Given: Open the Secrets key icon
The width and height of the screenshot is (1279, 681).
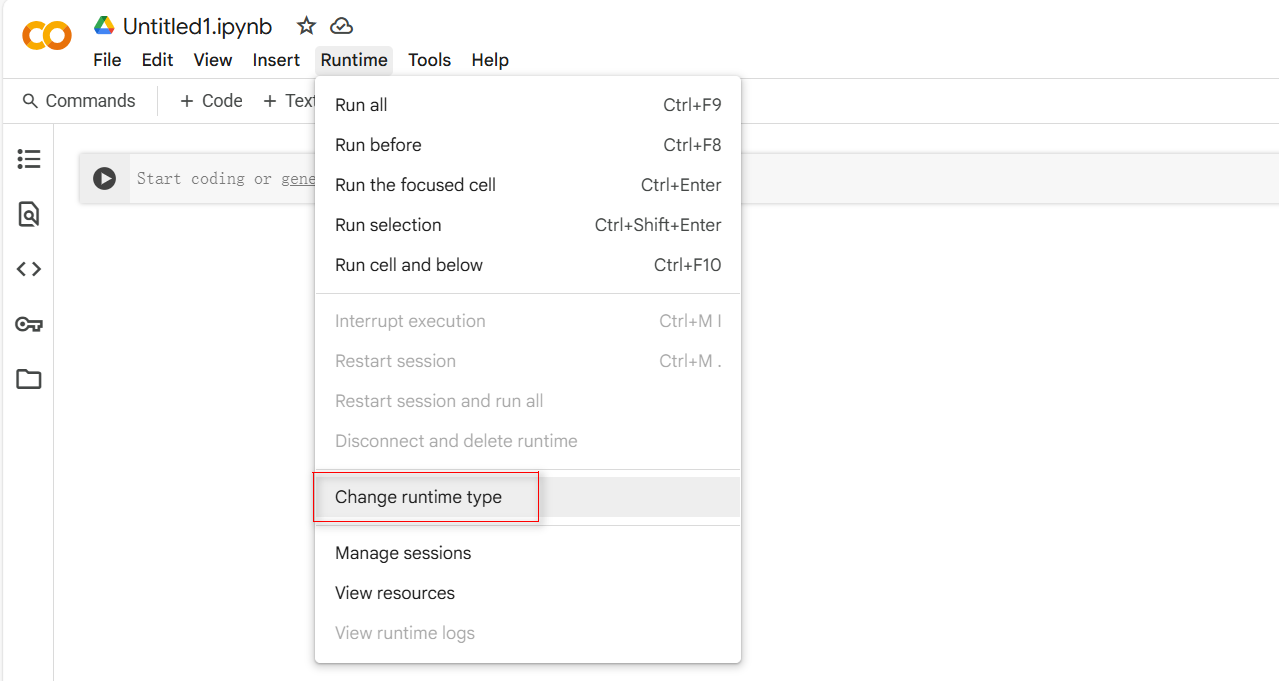Looking at the screenshot, I should click(x=29, y=324).
